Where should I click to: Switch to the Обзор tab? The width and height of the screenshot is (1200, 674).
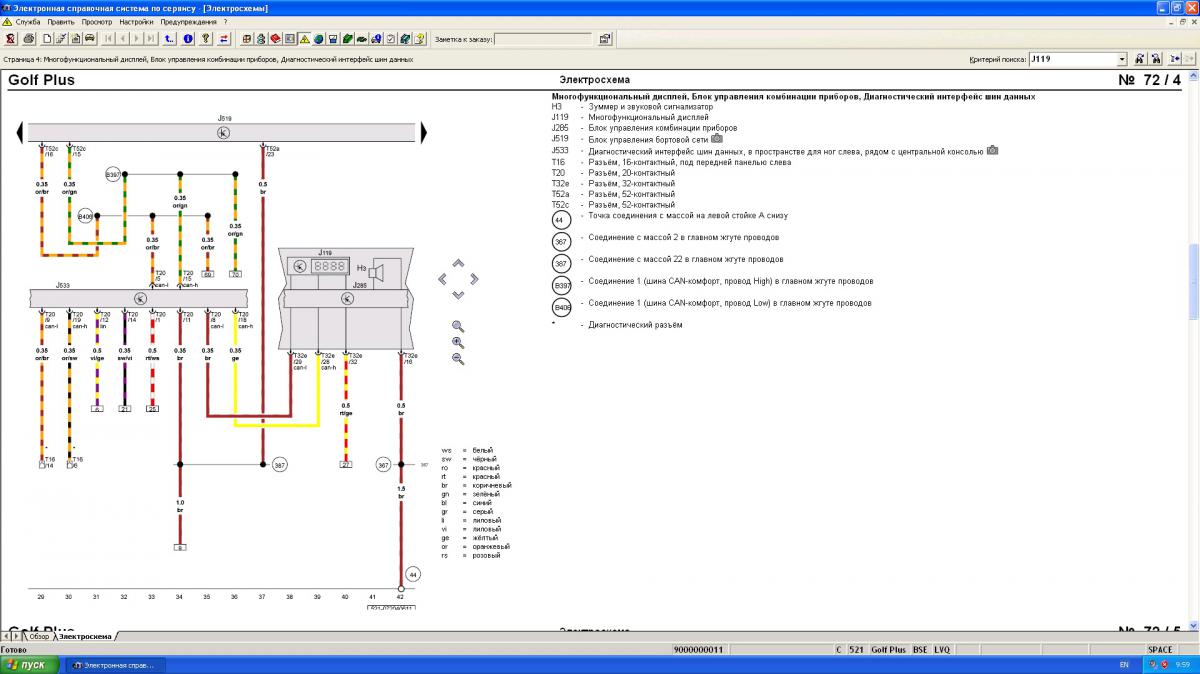click(39, 636)
